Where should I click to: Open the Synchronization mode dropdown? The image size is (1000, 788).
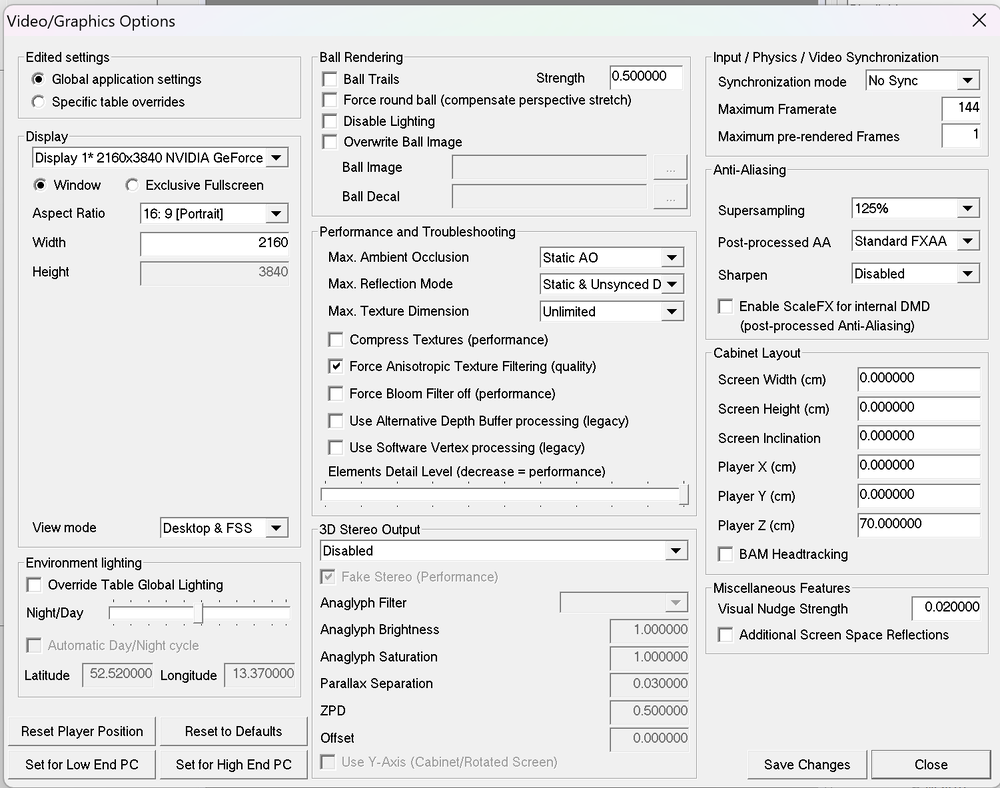pos(922,80)
